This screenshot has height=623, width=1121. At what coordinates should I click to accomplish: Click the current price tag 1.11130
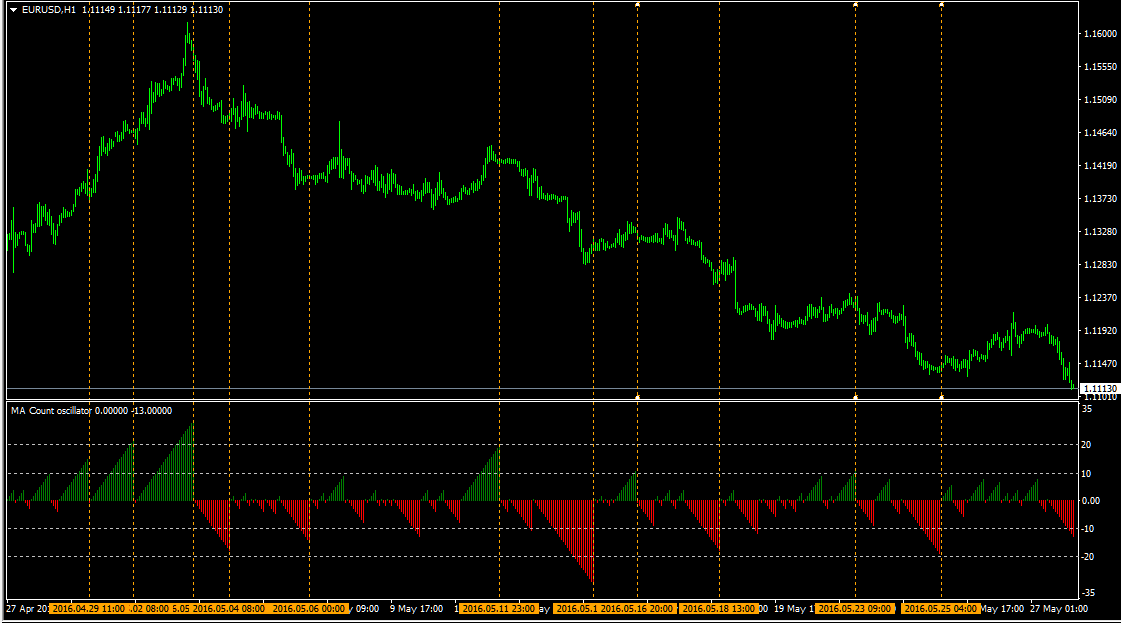[x=1100, y=388]
